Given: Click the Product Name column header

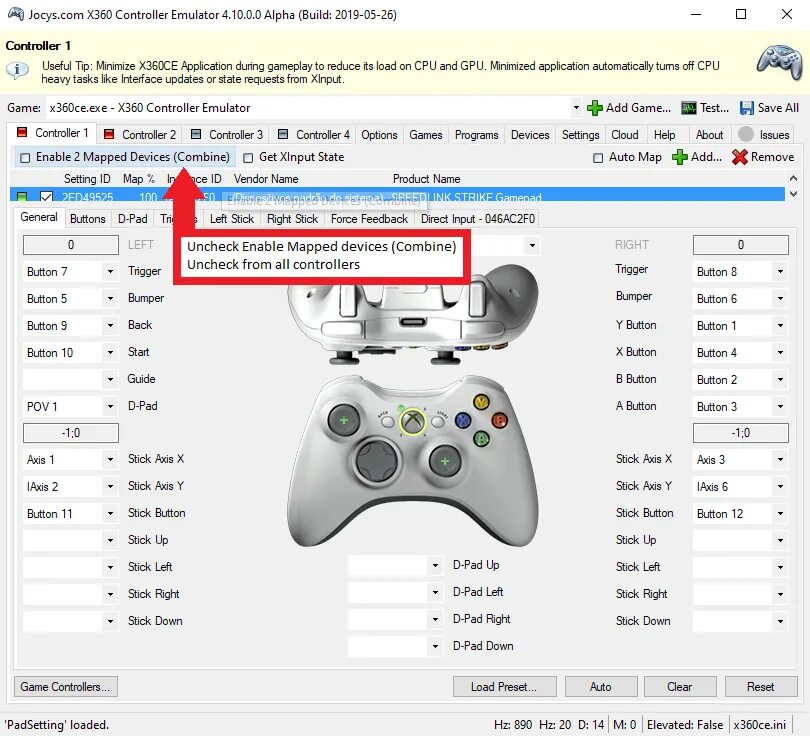Looking at the screenshot, I should tap(427, 179).
